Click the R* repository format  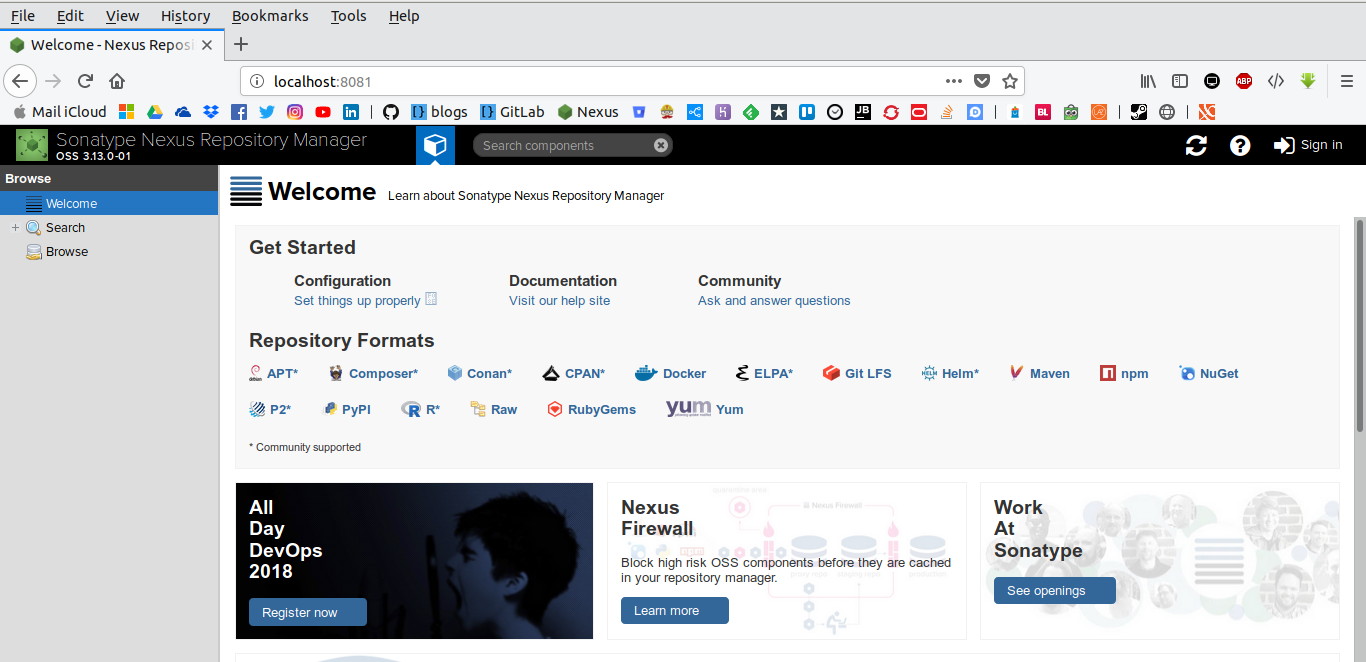pyautogui.click(x=420, y=410)
